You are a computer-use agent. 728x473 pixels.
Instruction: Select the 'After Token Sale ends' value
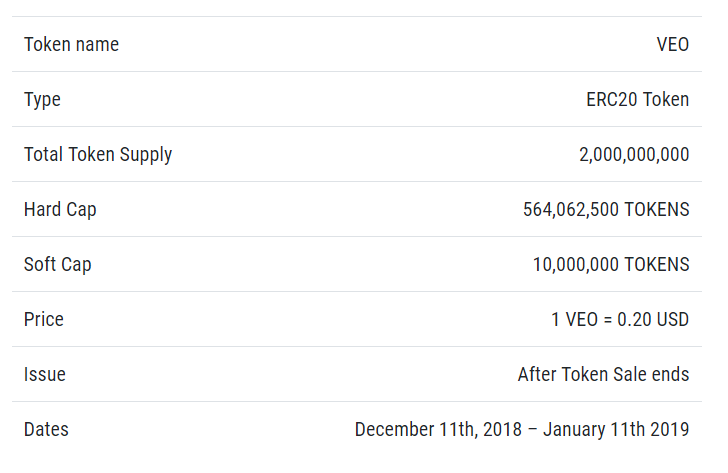point(603,375)
